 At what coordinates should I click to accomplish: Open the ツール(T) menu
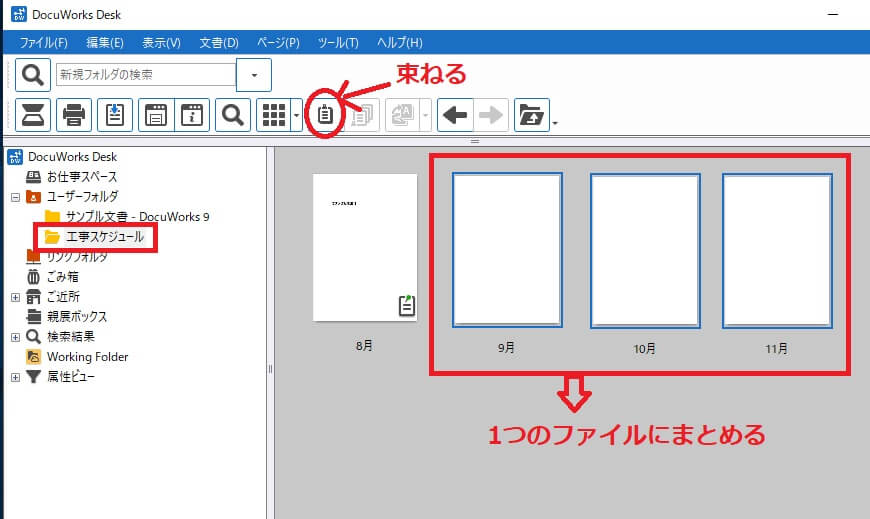337,43
